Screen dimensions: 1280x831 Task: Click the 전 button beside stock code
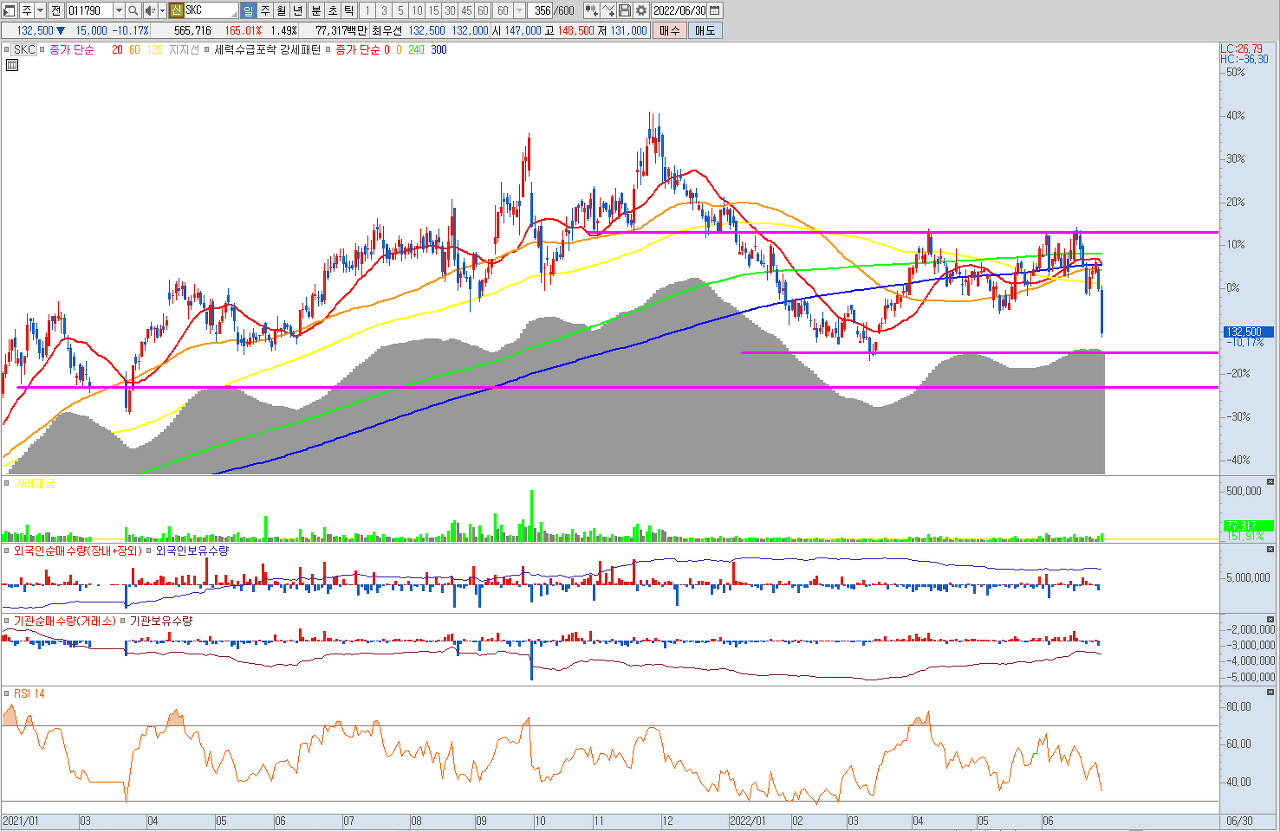[x=56, y=11]
